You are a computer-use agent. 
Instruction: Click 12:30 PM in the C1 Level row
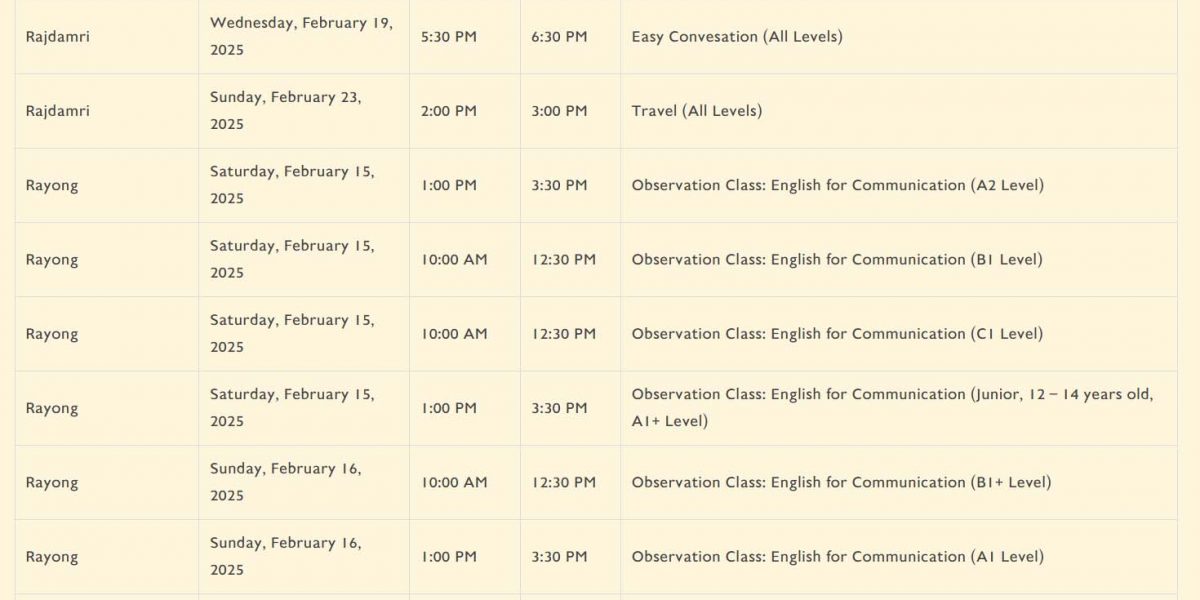(564, 333)
